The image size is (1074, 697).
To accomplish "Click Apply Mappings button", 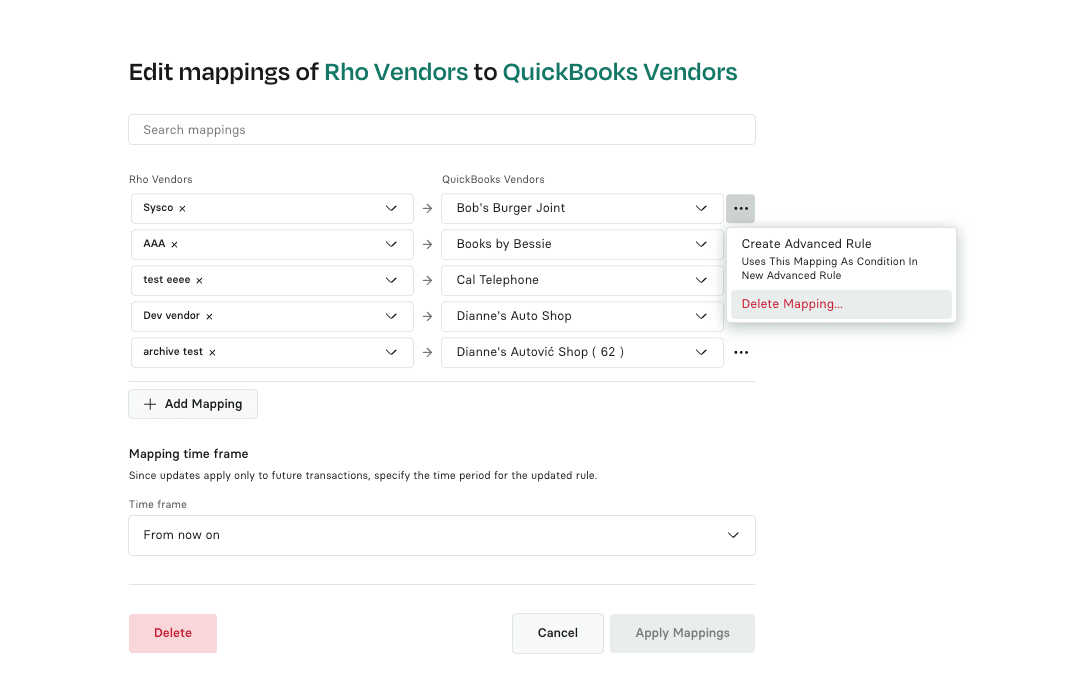I will click(682, 633).
